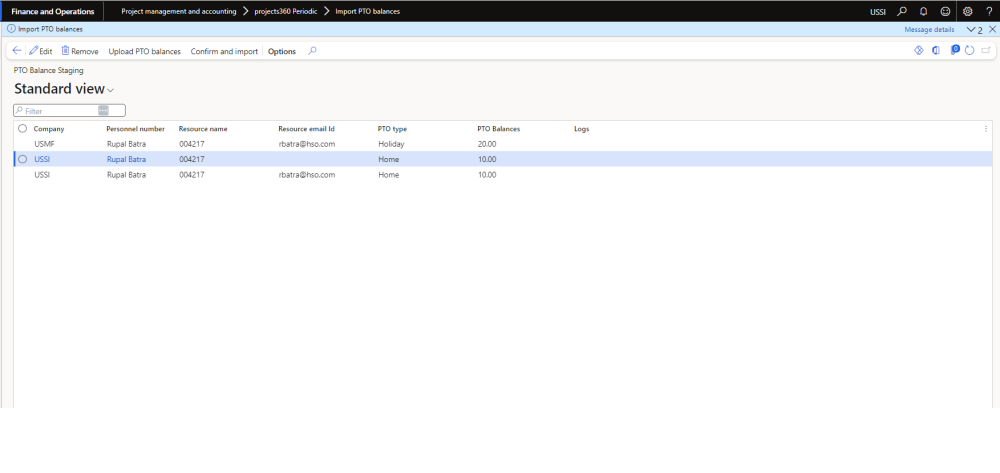This screenshot has height=473, width=1000.
Task: Click Confirm and import
Action: [224, 51]
